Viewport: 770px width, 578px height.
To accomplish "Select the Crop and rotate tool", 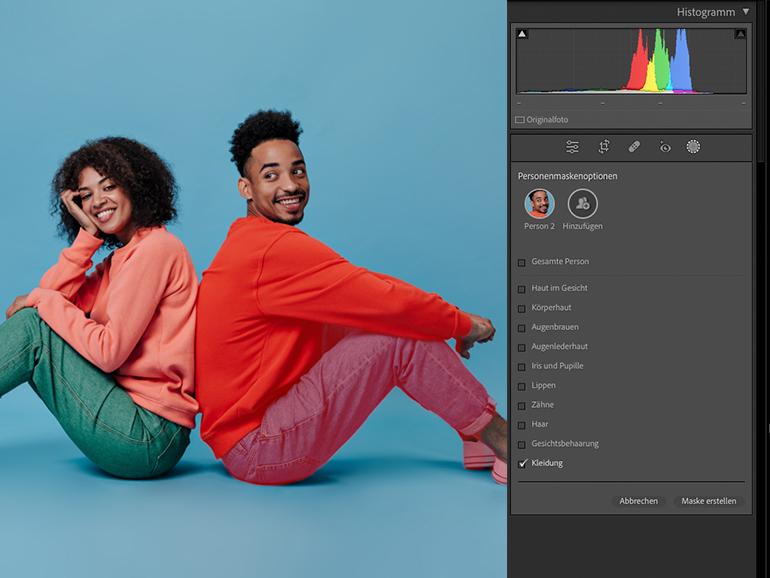I will (604, 147).
